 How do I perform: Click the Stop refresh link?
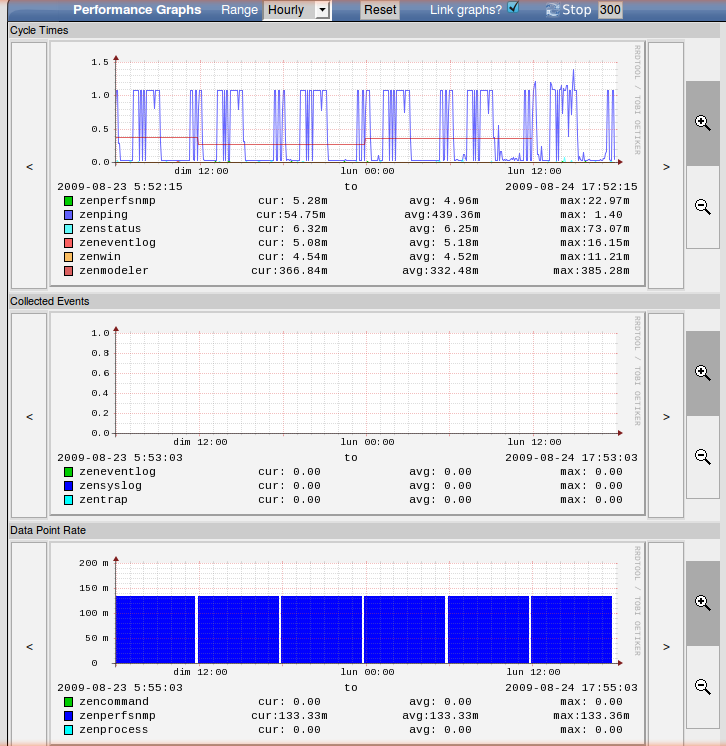[x=577, y=10]
